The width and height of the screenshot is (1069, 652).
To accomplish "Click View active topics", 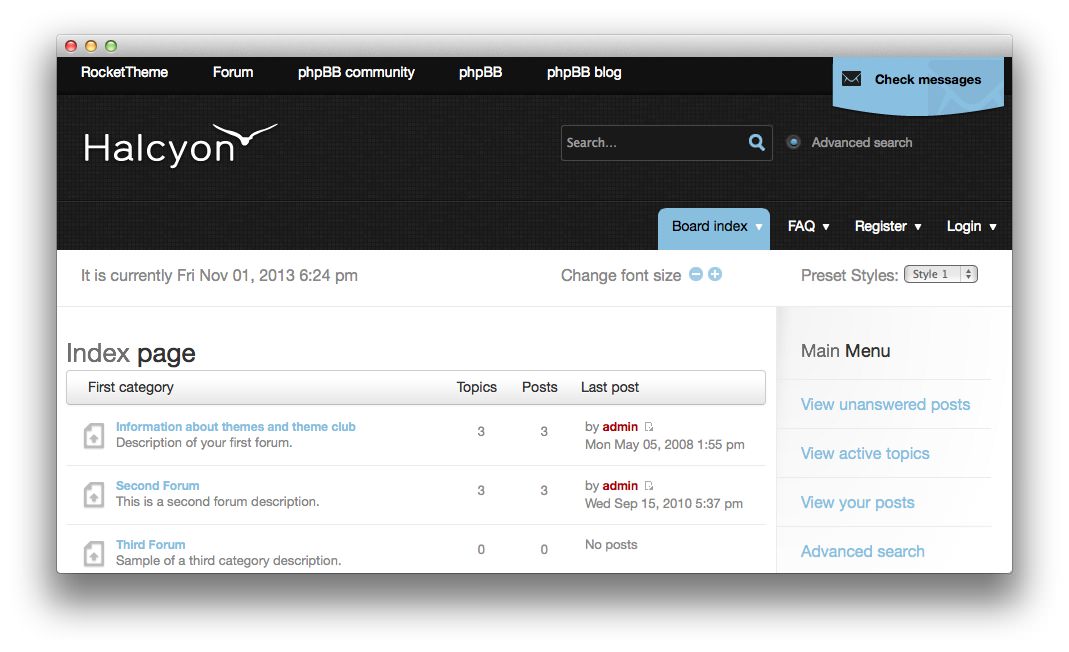I will click(864, 454).
